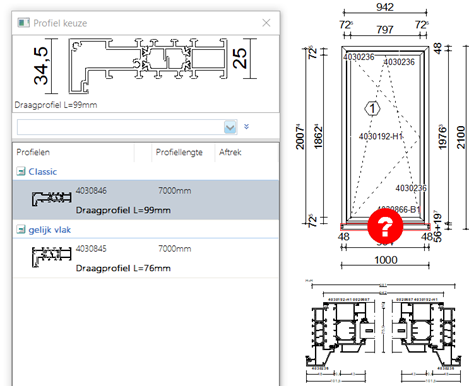Select Draagprofiel L=99mm row

pos(146,200)
